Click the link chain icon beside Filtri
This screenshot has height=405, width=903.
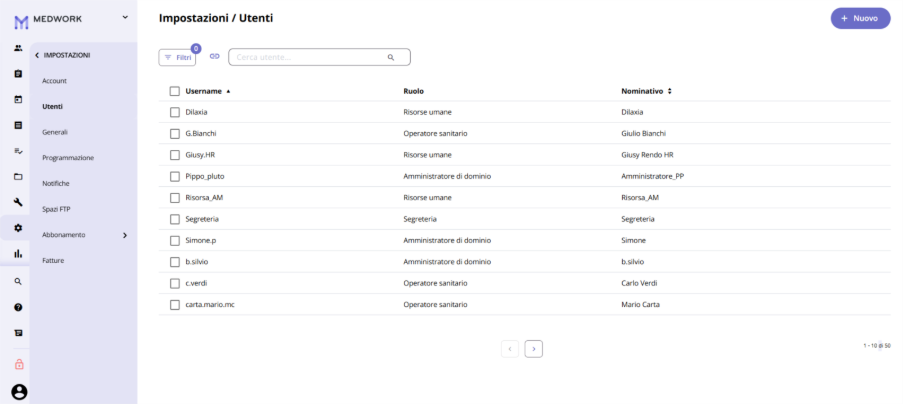215,56
